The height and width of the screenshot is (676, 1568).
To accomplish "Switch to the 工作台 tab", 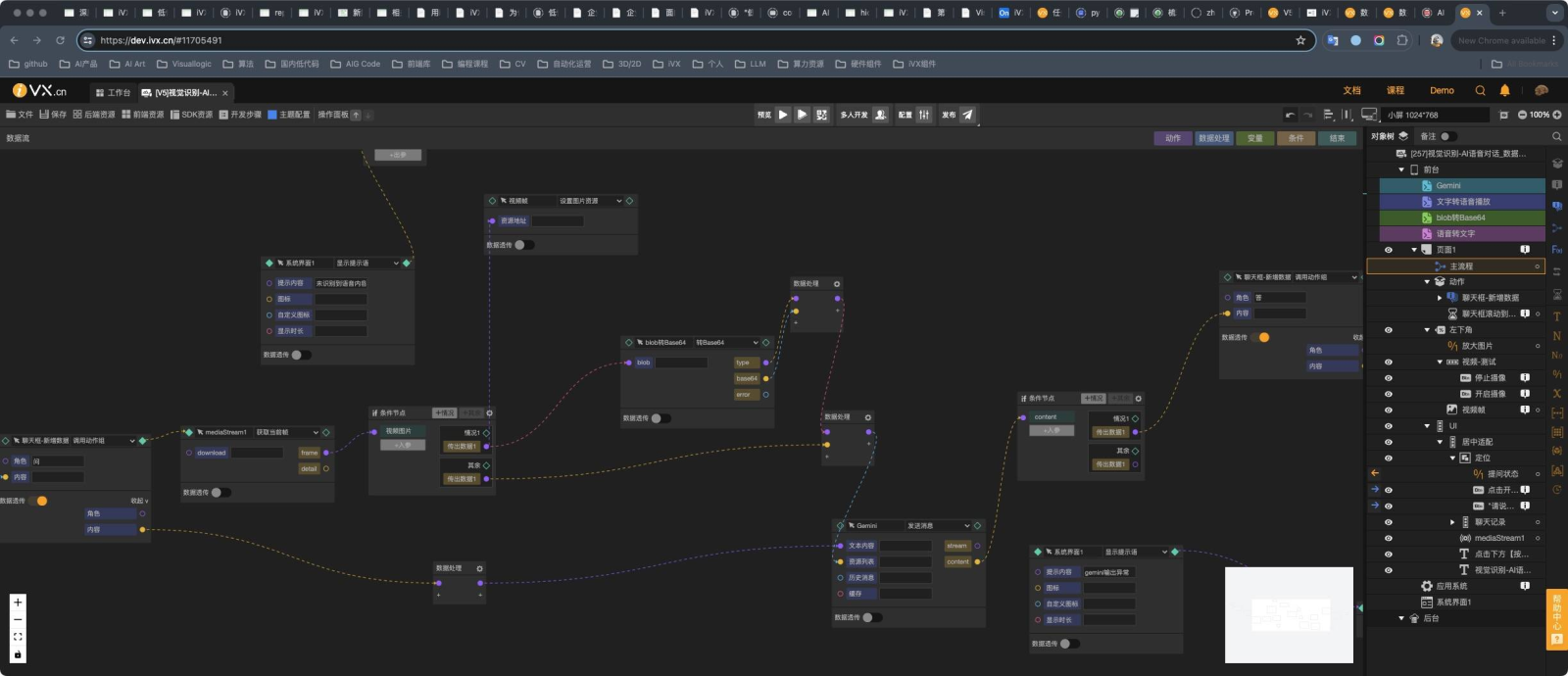I will [113, 93].
